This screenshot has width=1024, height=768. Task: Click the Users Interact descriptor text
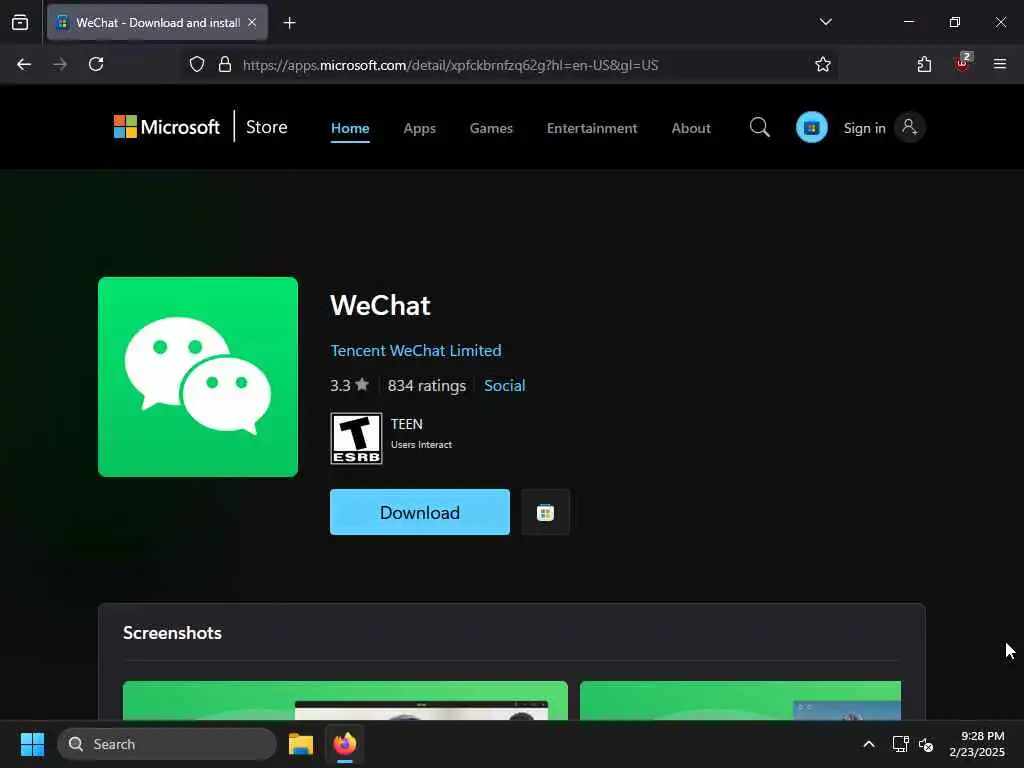(421, 445)
